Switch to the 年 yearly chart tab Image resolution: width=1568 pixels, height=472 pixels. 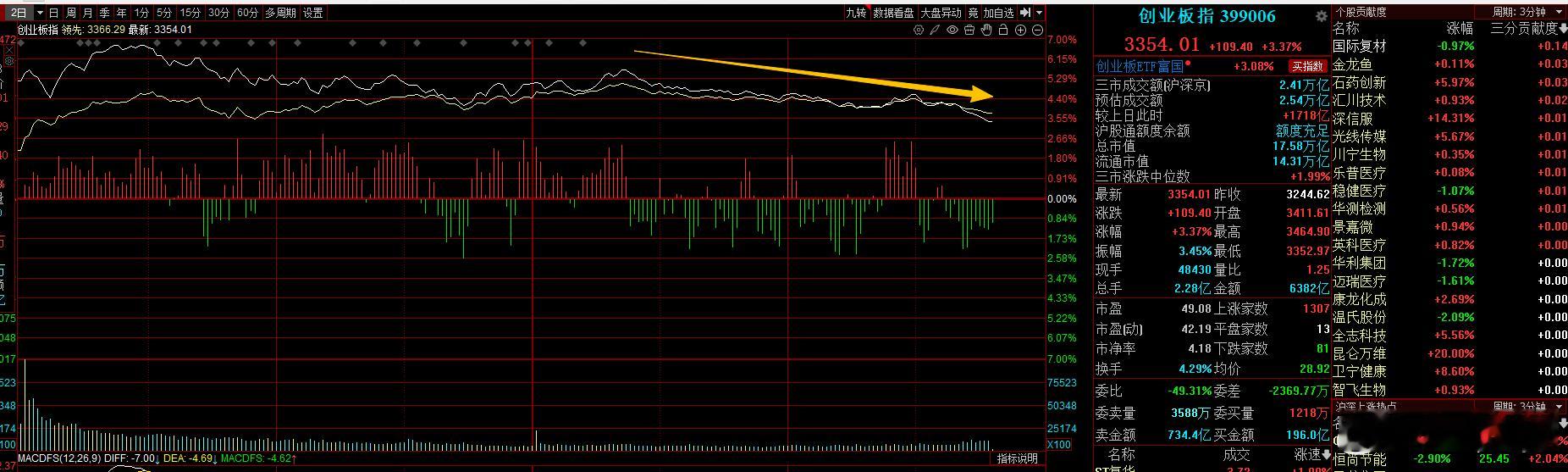point(122,13)
